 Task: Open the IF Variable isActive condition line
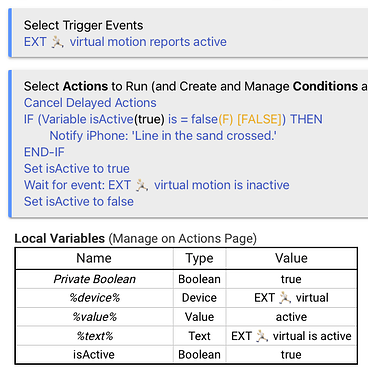[x=173, y=119]
